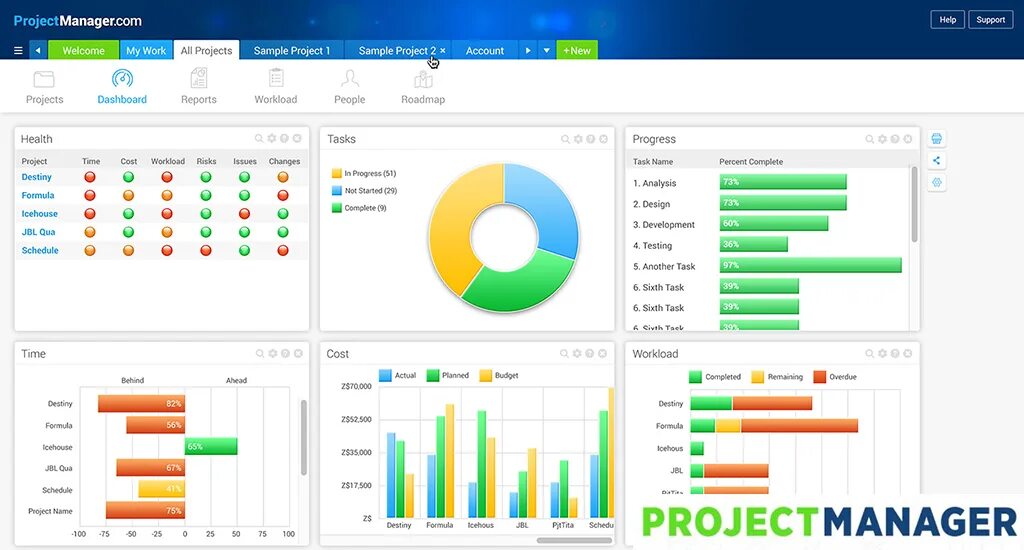Select the All Projects tab
The height and width of the screenshot is (550, 1024).
206,50
